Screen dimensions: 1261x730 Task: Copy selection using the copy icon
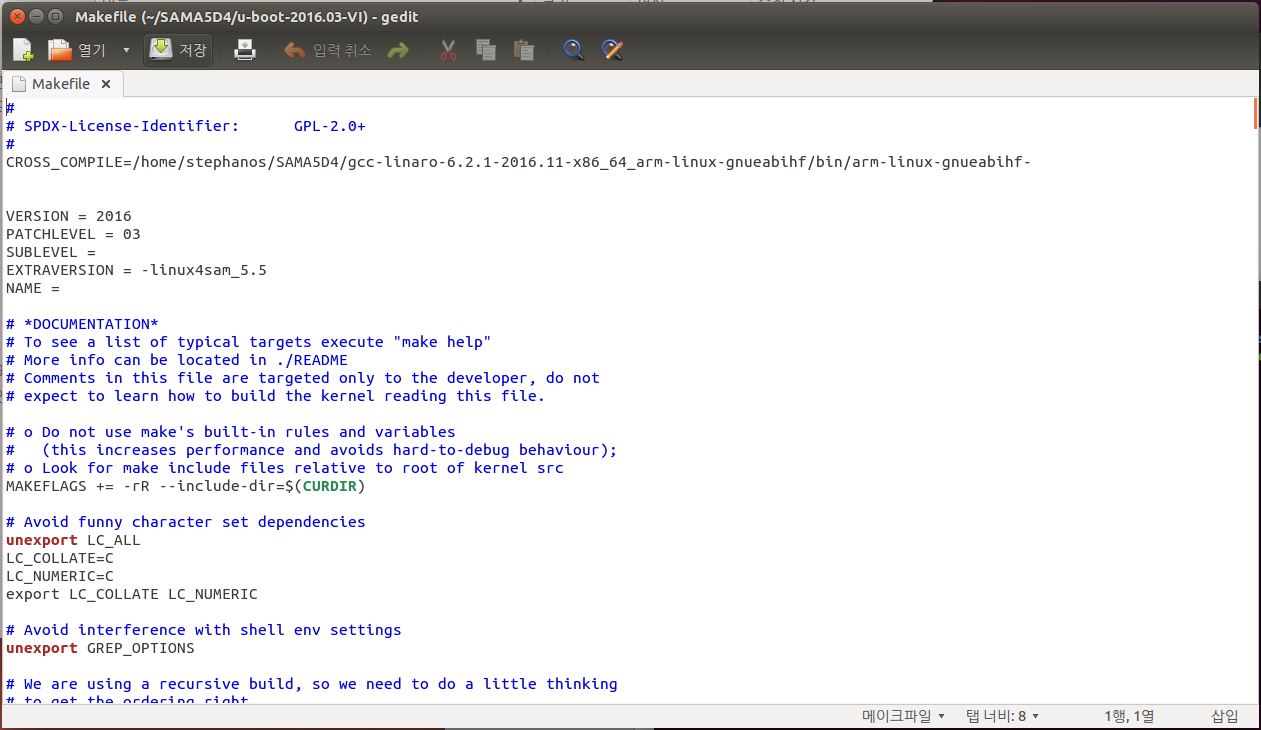[486, 50]
